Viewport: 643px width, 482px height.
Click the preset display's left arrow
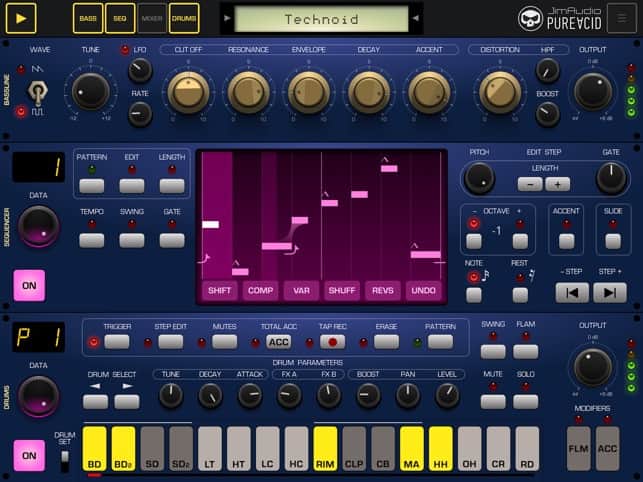coord(228,19)
